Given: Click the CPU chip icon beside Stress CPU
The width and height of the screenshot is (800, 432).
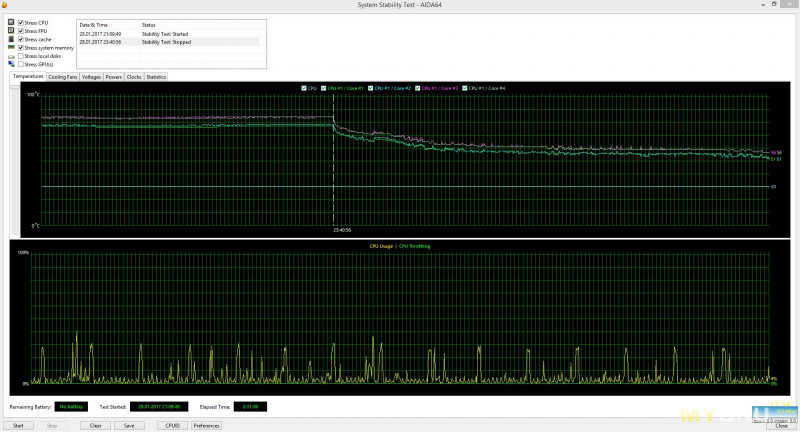Looking at the screenshot, I should click(x=11, y=22).
